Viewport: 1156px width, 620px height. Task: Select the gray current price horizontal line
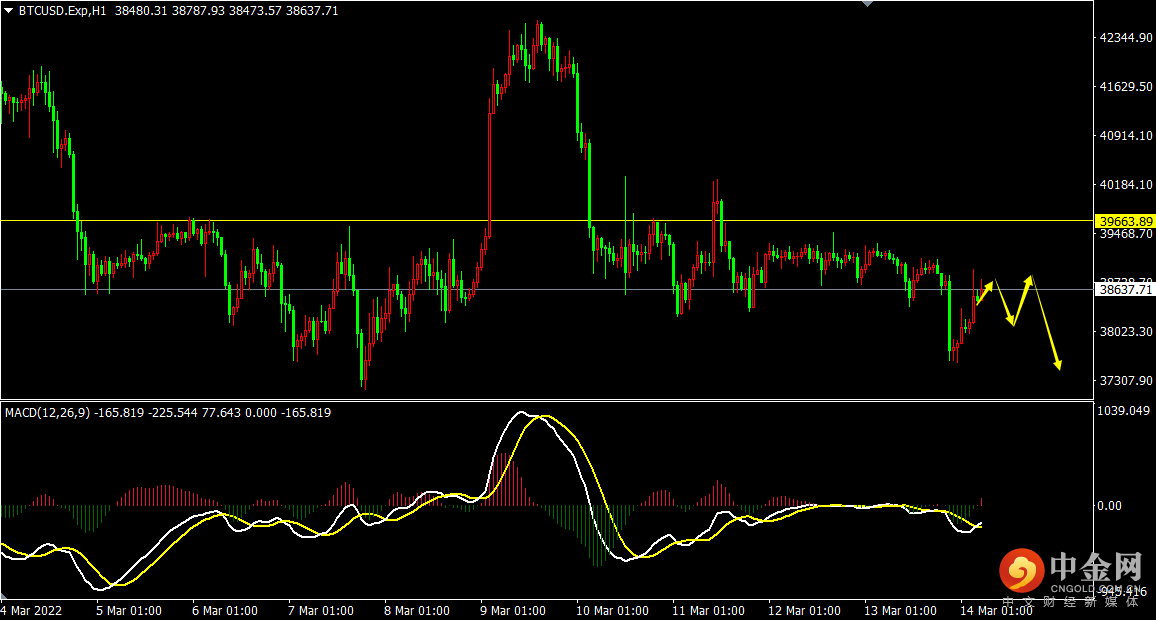click(x=546, y=290)
